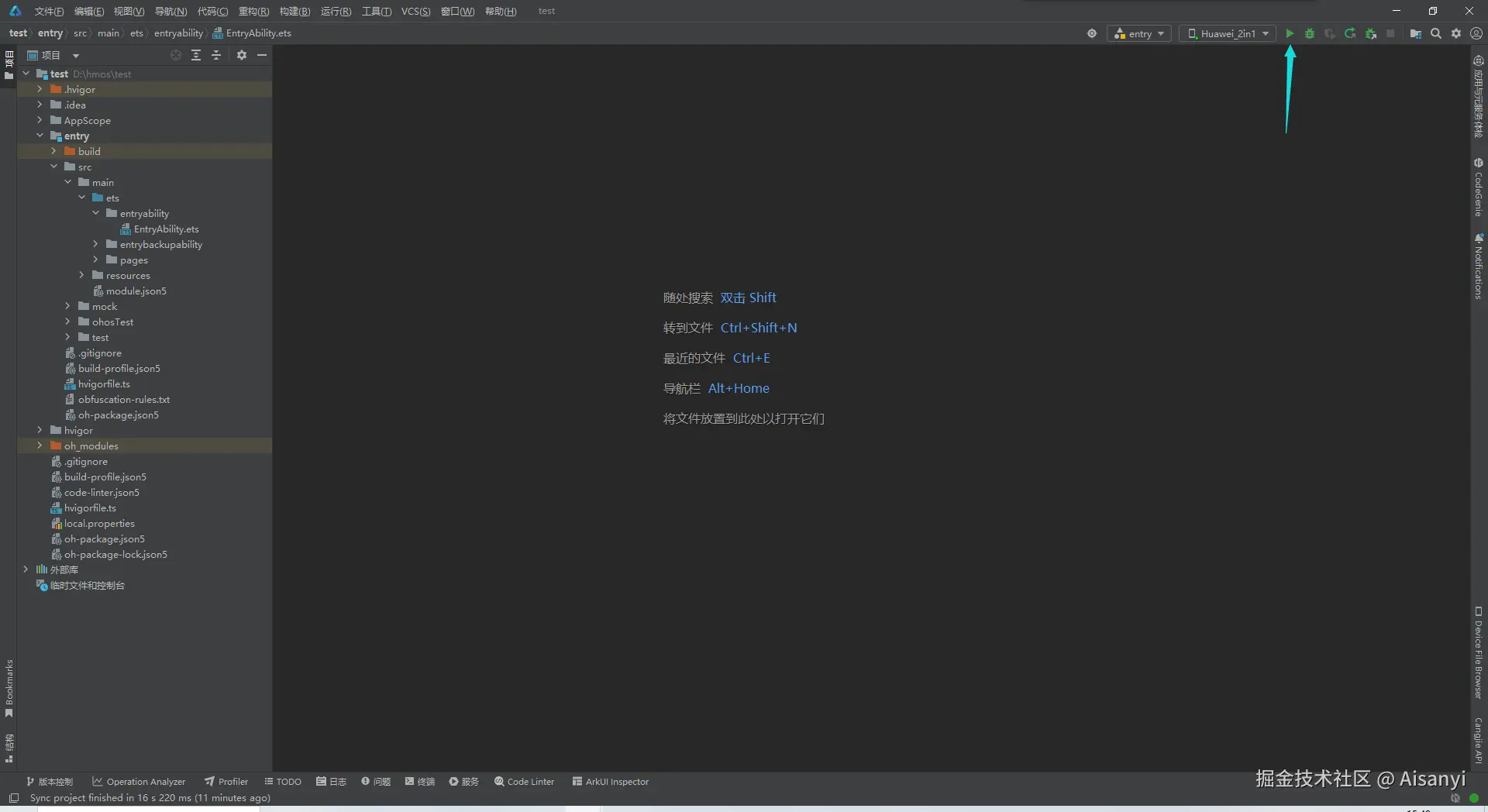The height and width of the screenshot is (812, 1488).
Task: Open ArkUI Inspector tool window
Action: [x=611, y=782]
